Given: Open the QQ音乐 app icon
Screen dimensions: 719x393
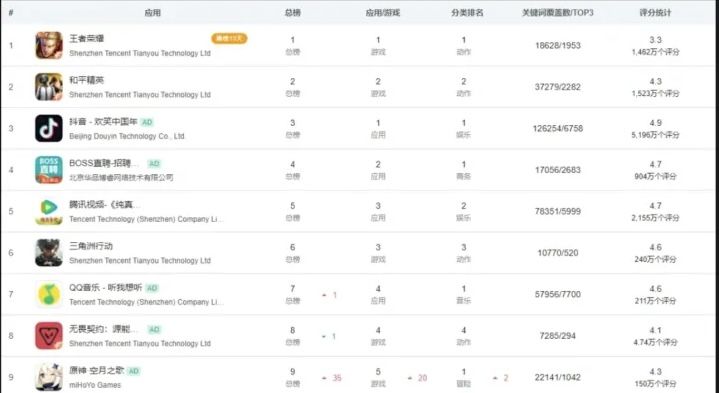Looking at the screenshot, I should coord(49,294).
